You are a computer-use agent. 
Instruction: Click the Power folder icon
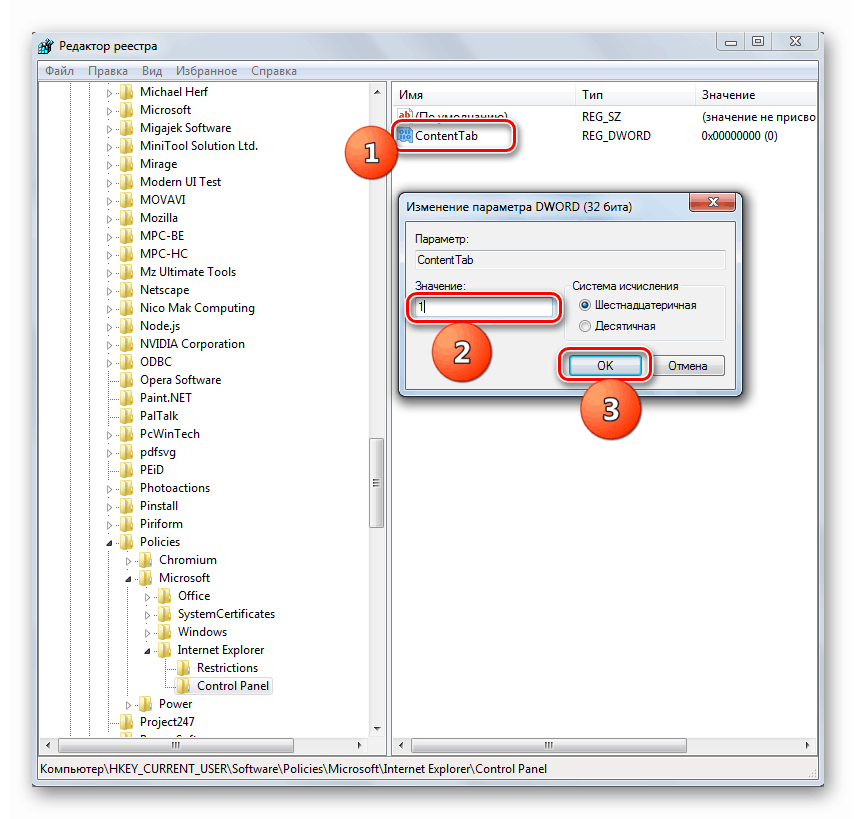146,704
